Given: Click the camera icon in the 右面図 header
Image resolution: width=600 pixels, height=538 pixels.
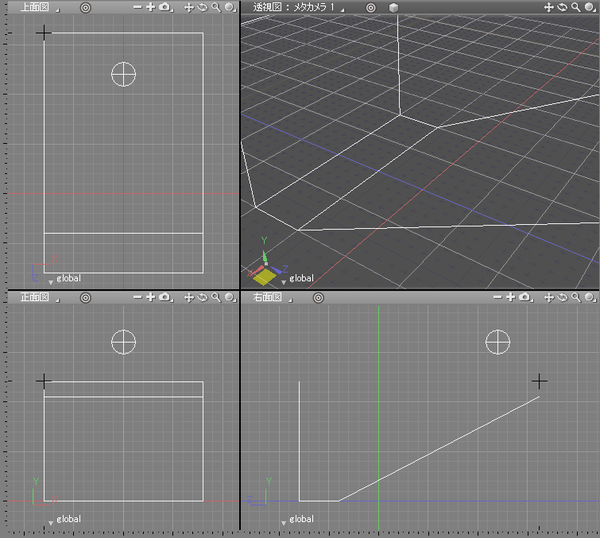Looking at the screenshot, I should [525, 297].
